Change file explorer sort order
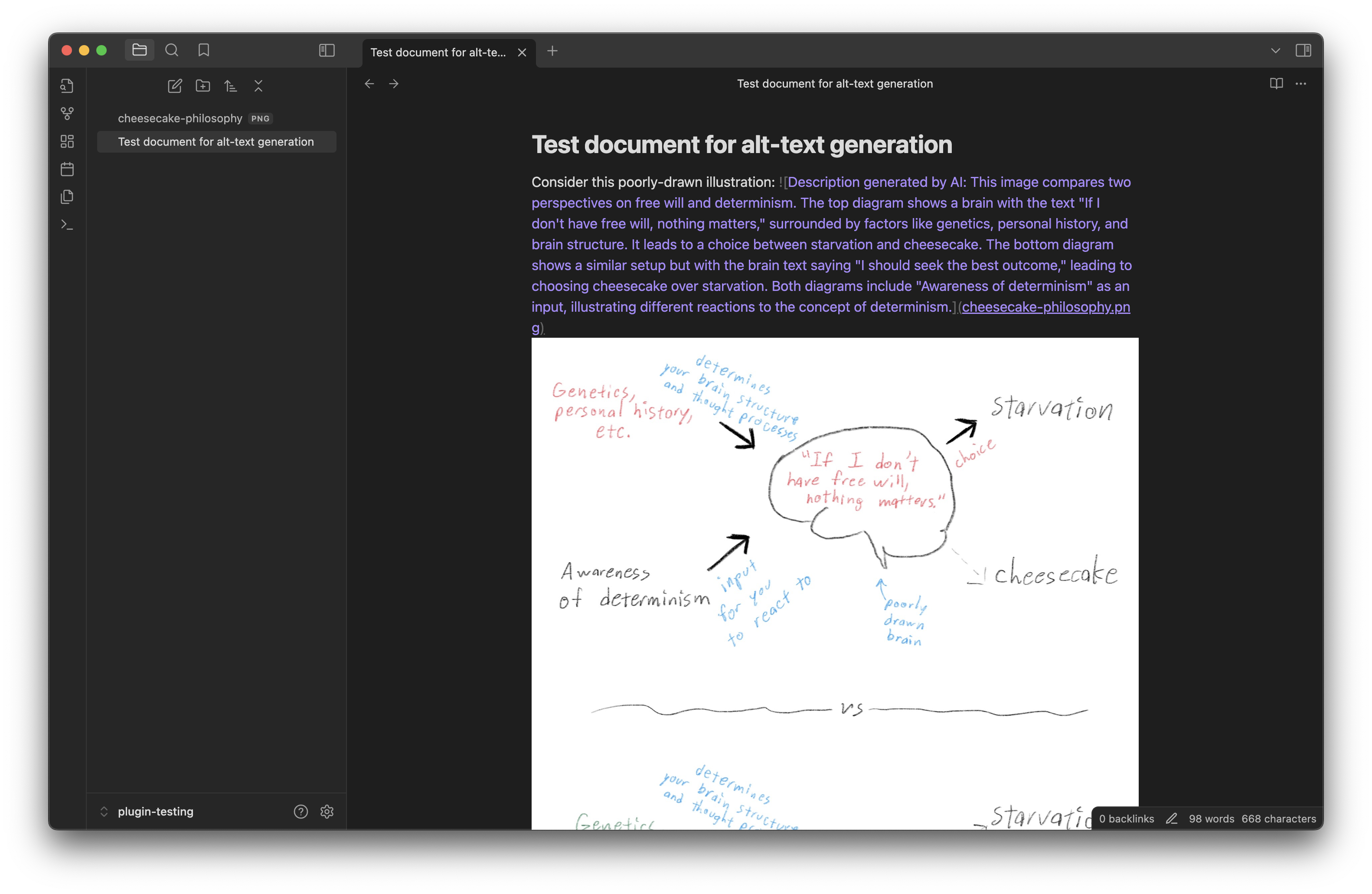Screen dimensions: 1372x894 (231, 86)
